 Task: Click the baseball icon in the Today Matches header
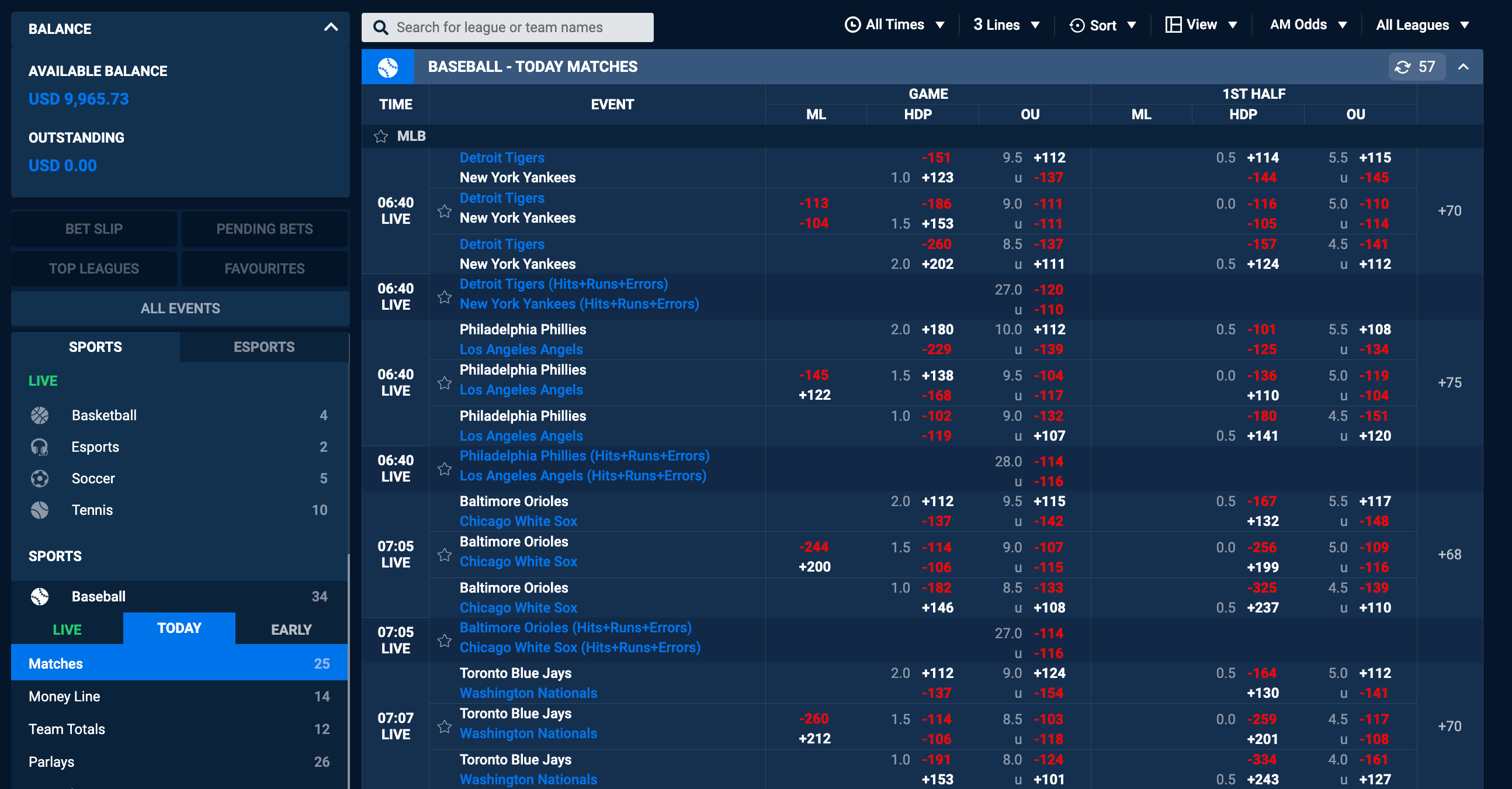point(388,67)
